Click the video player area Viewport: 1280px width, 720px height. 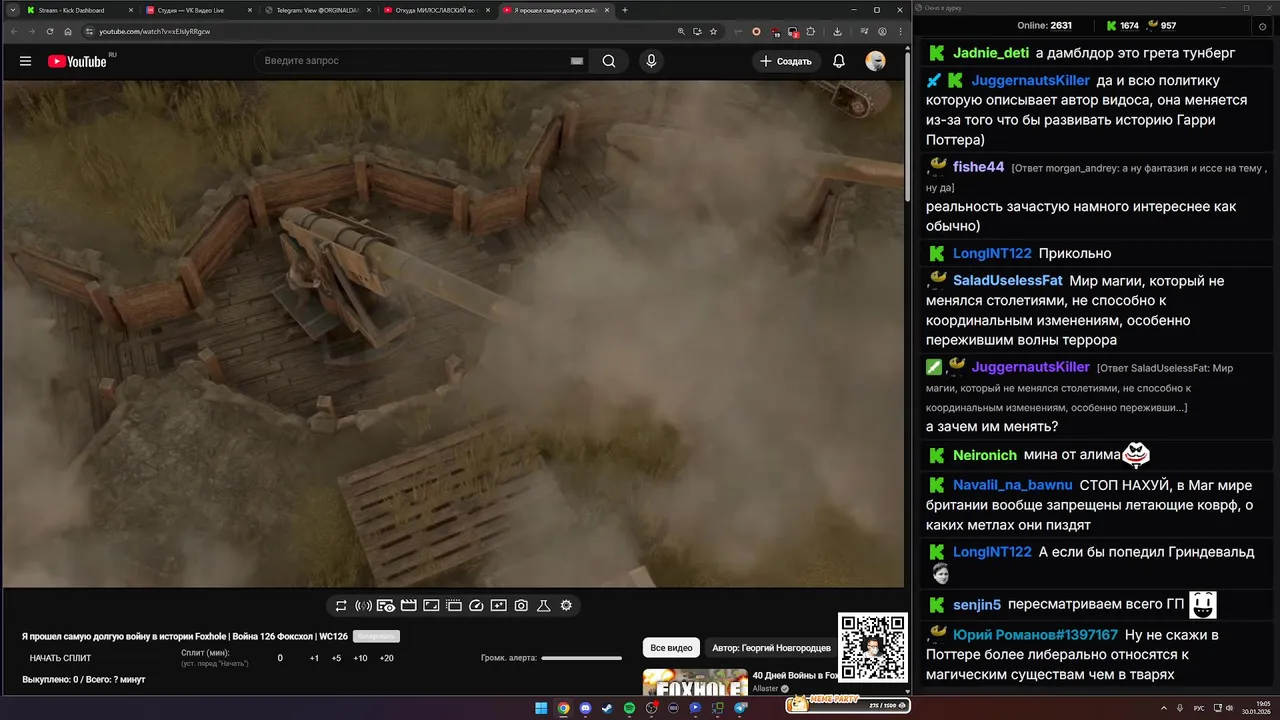tap(455, 333)
